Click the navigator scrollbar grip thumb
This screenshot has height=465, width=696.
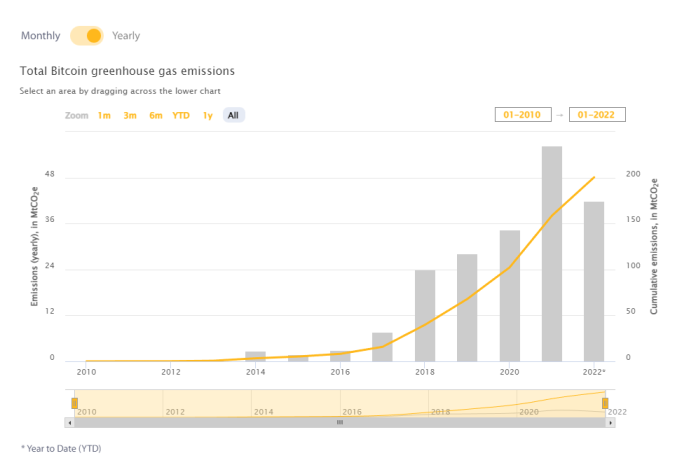[340, 422]
